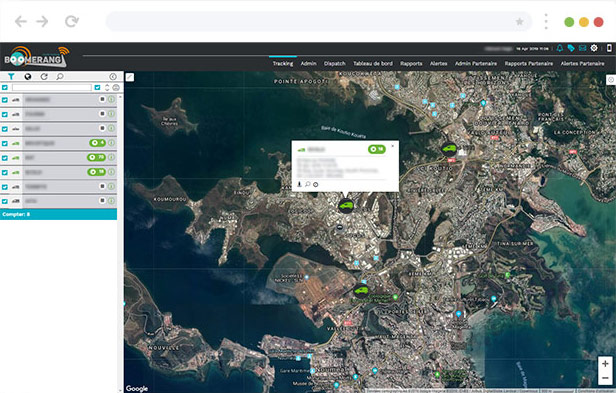Click the driver face icon beside search field
The height and width of the screenshot is (393, 616).
[116, 87]
